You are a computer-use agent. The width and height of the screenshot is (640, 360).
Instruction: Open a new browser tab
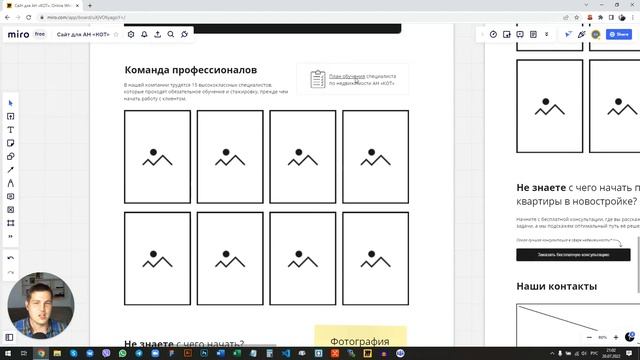[90, 6]
